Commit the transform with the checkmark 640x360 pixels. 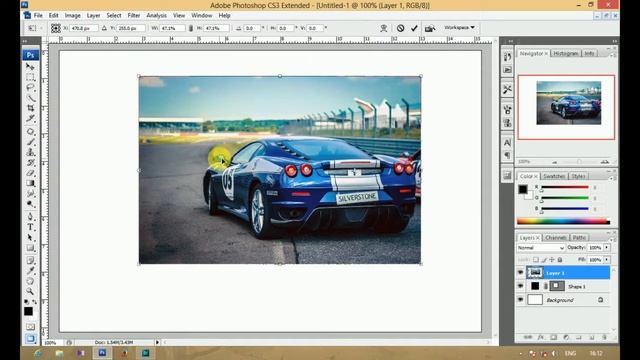click(x=414, y=28)
